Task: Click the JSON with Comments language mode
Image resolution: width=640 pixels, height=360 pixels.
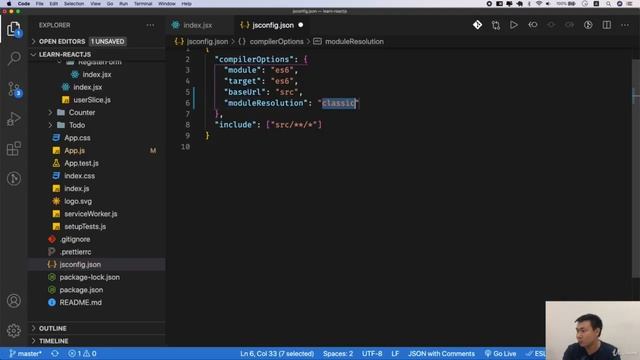Action: (441, 353)
